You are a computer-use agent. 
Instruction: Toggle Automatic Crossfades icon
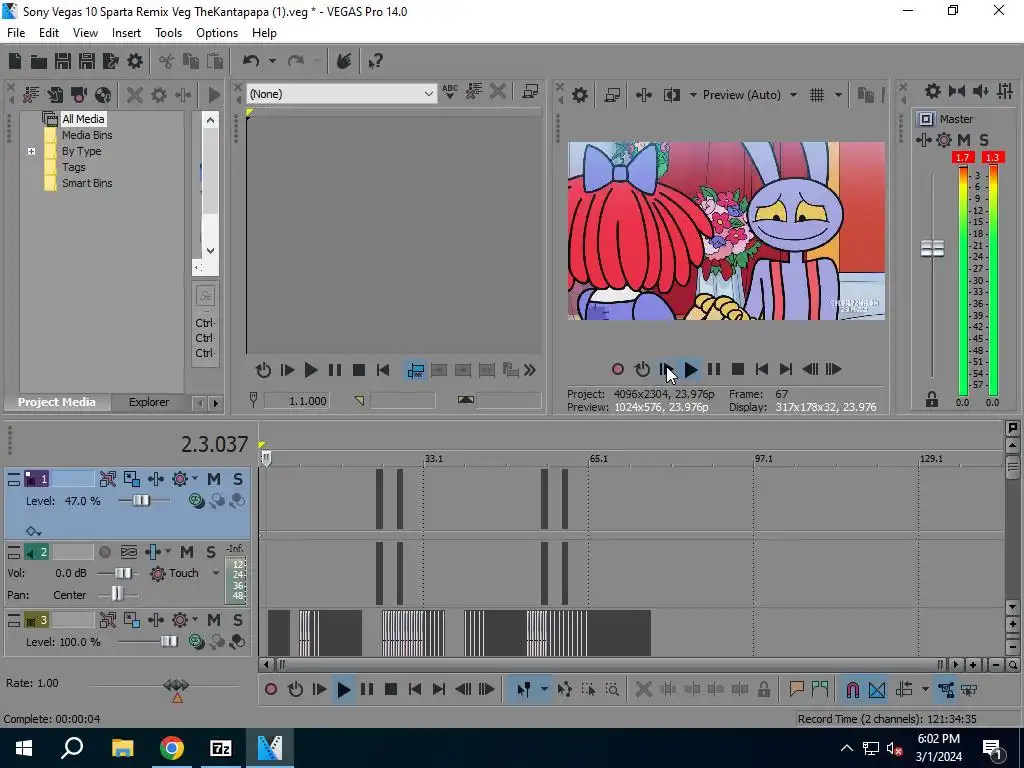click(x=877, y=690)
